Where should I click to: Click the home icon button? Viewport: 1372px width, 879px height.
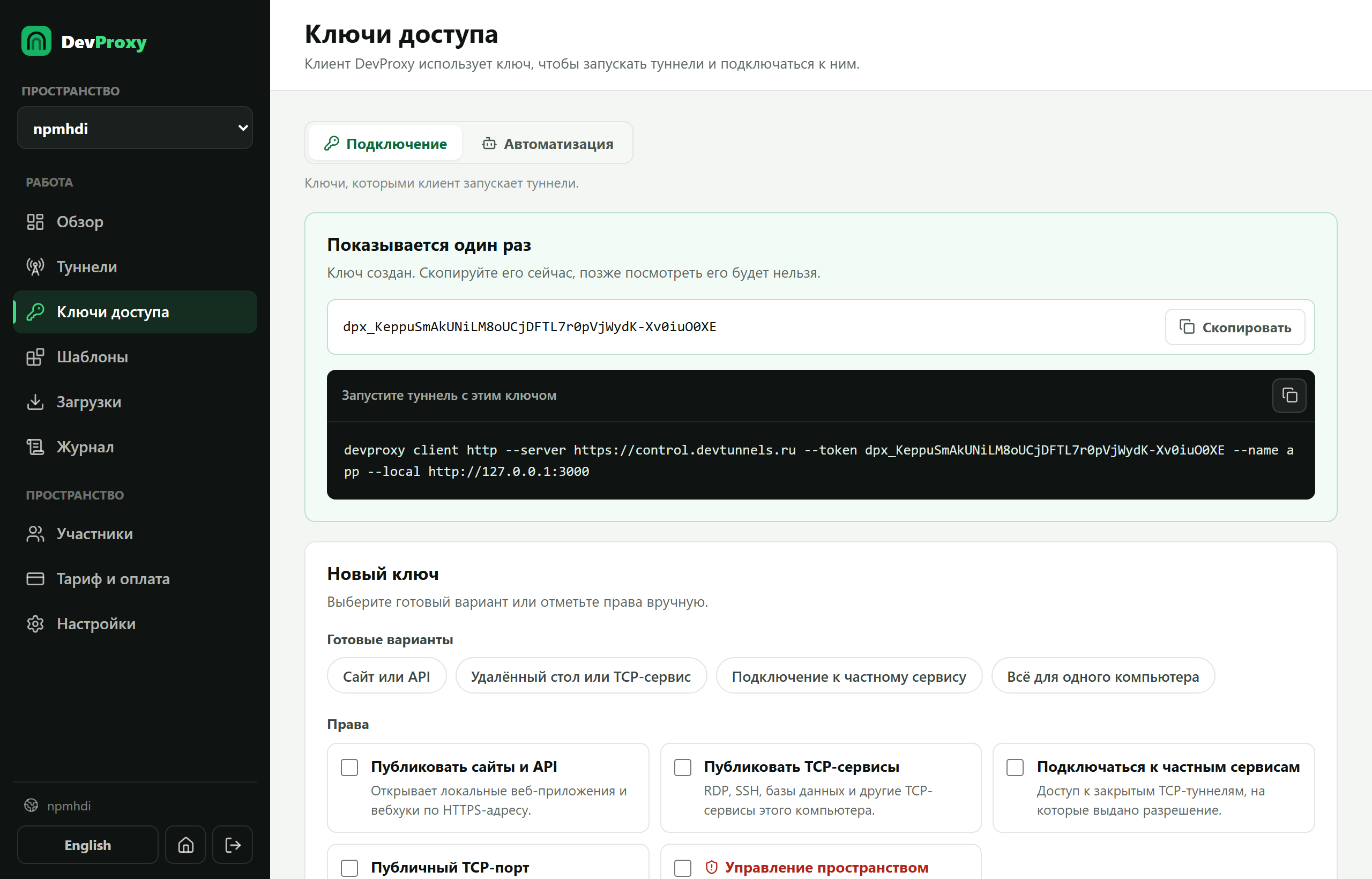coord(185,845)
